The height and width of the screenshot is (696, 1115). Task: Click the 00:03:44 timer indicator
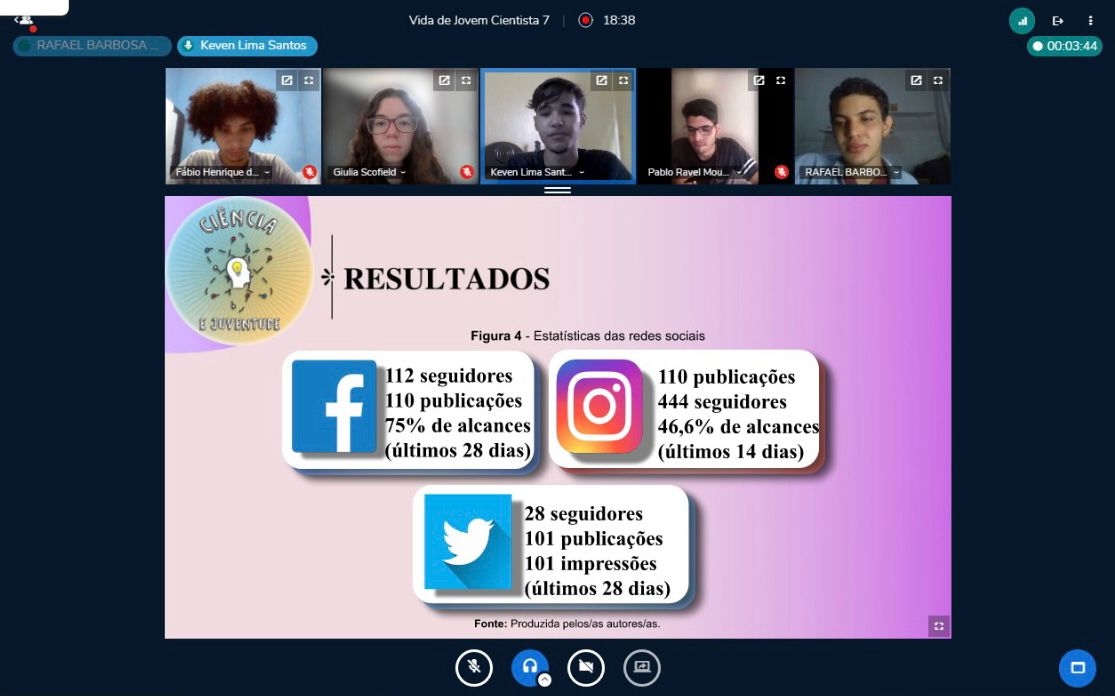[1064, 46]
